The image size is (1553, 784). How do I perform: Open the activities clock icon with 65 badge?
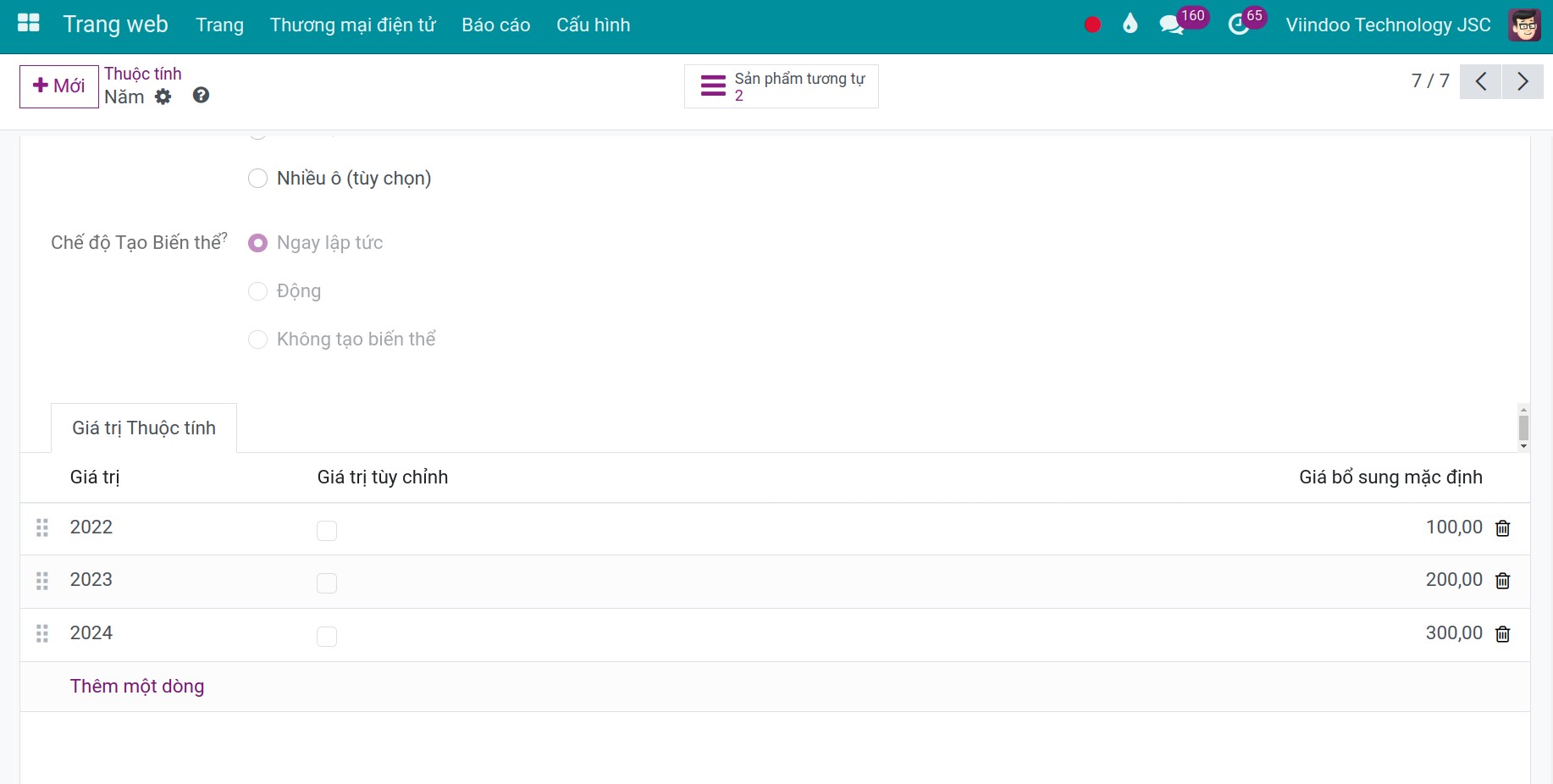click(x=1239, y=25)
